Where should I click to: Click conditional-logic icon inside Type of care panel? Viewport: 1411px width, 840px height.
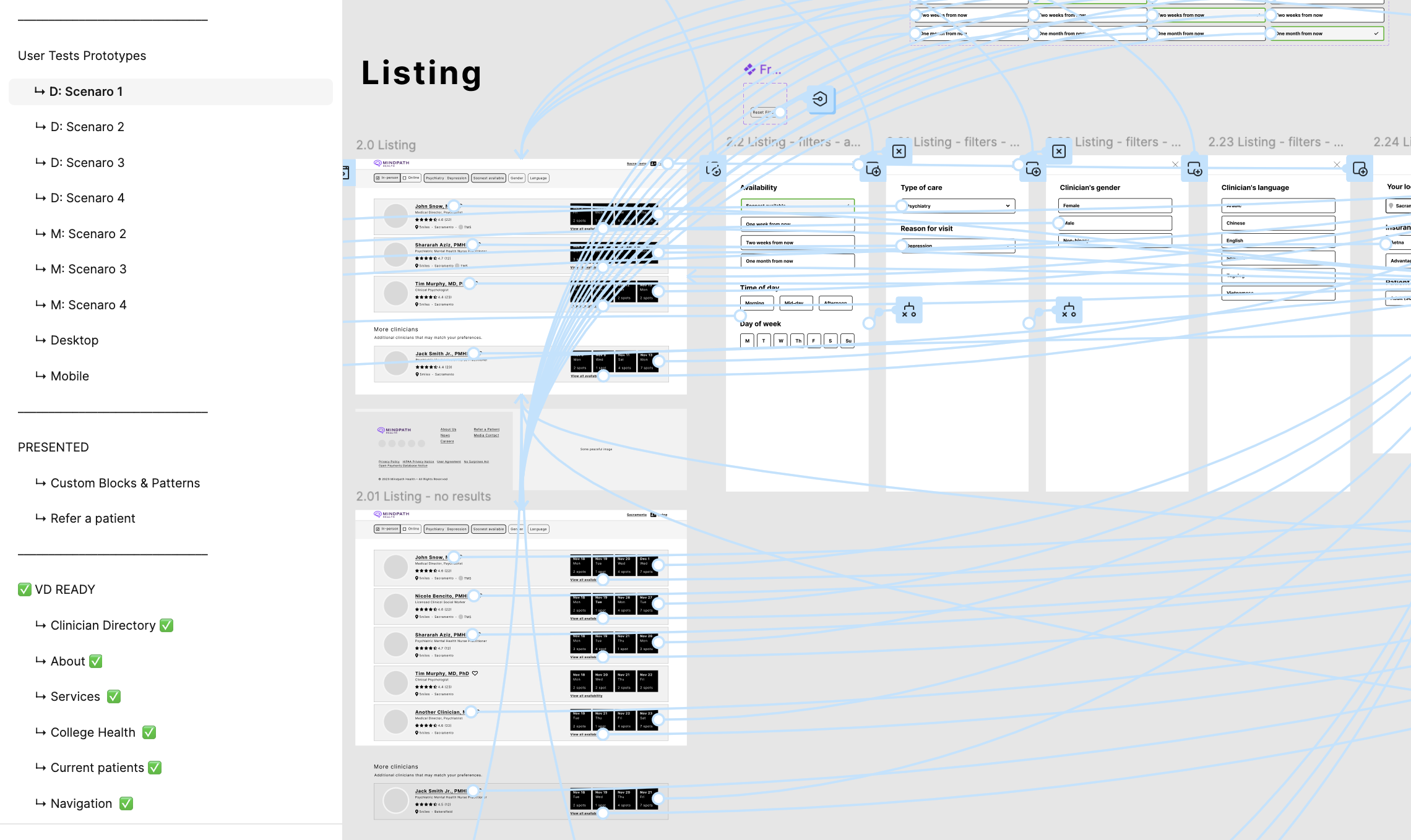908,310
